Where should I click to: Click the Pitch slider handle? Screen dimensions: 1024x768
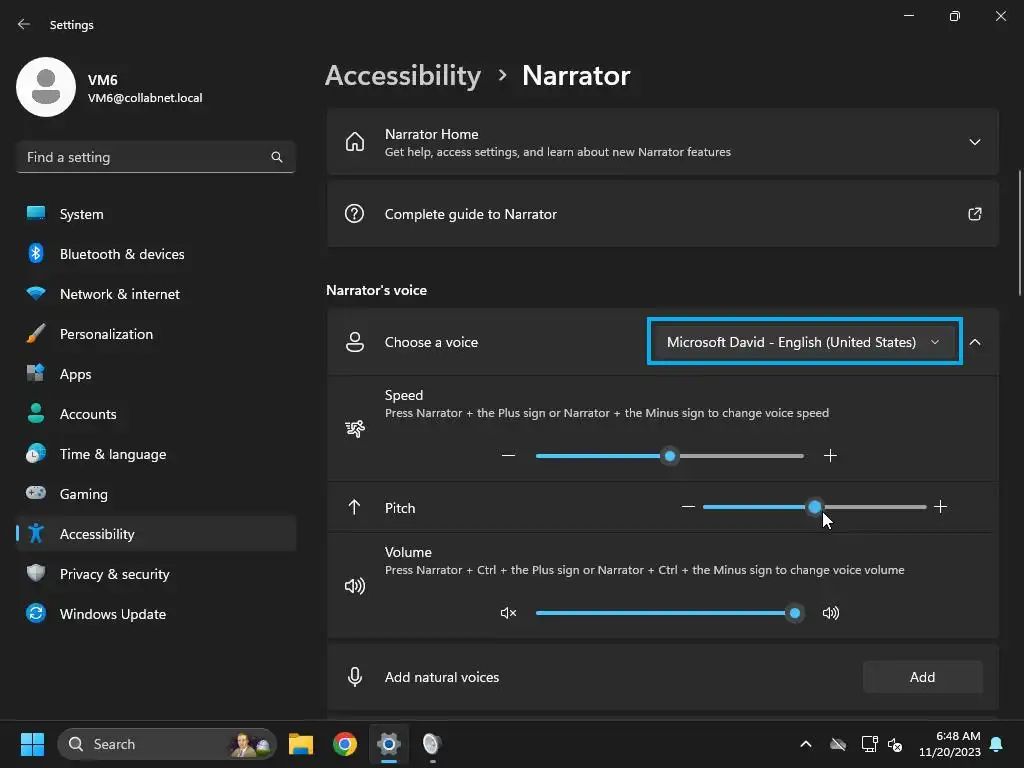[814, 507]
